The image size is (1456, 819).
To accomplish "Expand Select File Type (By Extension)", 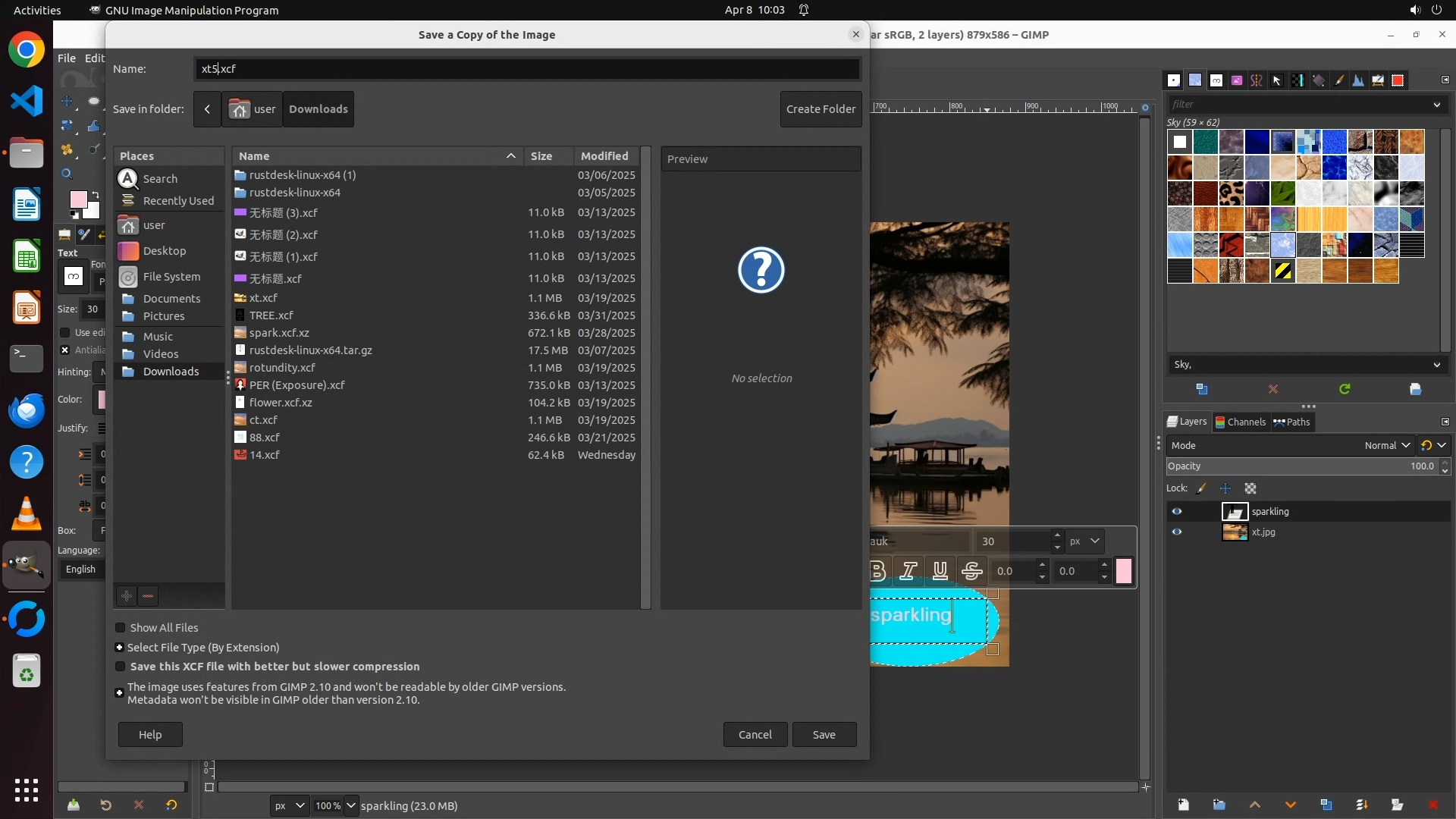I will (x=120, y=648).
